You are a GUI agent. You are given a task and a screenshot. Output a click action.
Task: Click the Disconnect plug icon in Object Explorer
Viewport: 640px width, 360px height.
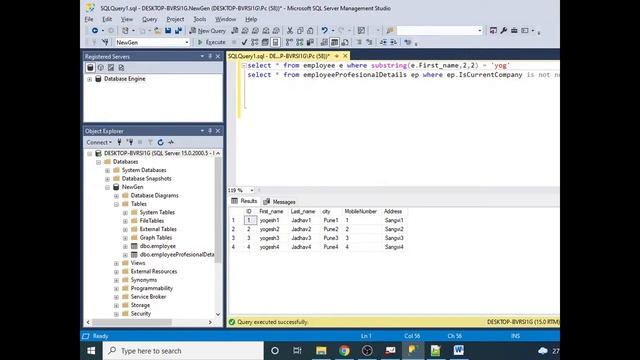pos(130,142)
